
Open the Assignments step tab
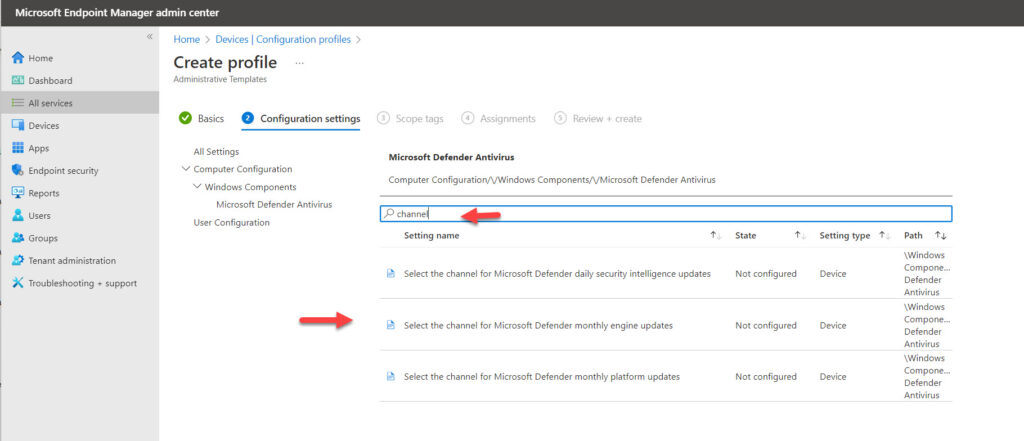click(498, 119)
